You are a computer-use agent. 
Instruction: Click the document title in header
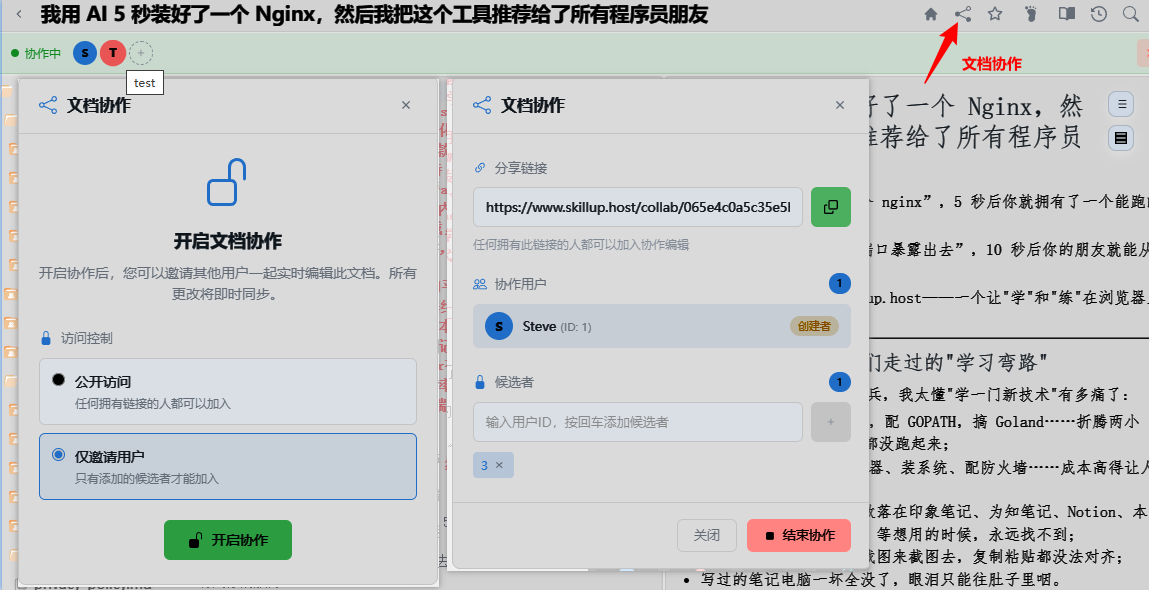[374, 14]
